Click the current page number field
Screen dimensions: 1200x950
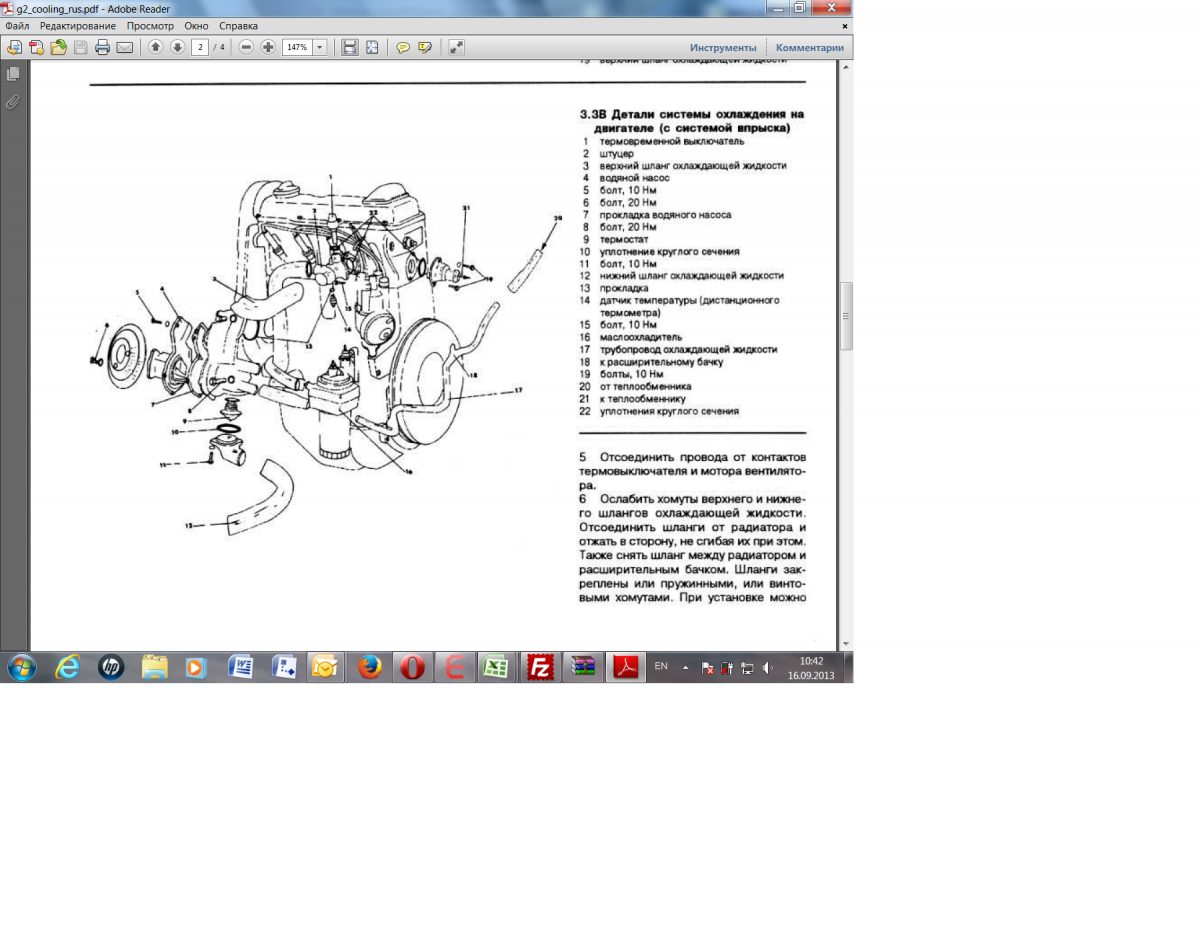[199, 47]
